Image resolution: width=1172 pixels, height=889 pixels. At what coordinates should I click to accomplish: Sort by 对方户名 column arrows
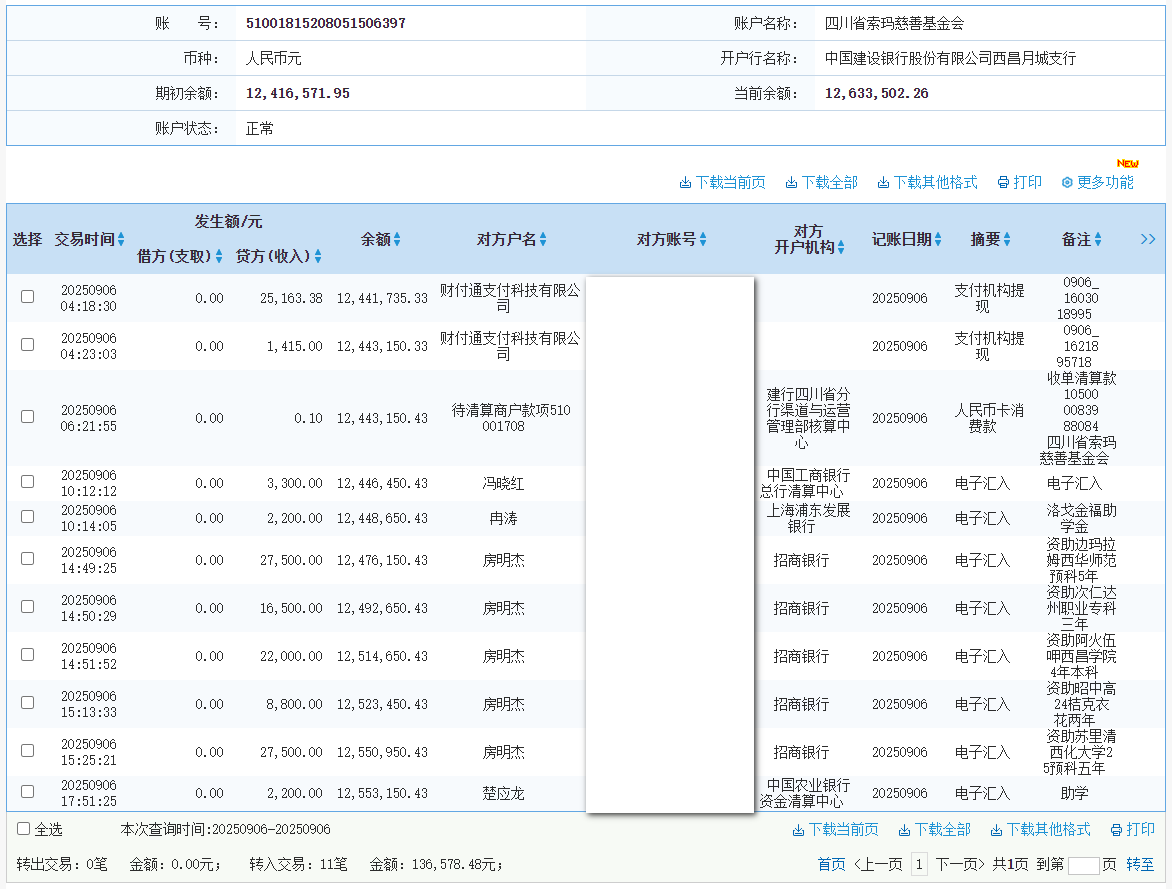tap(544, 240)
